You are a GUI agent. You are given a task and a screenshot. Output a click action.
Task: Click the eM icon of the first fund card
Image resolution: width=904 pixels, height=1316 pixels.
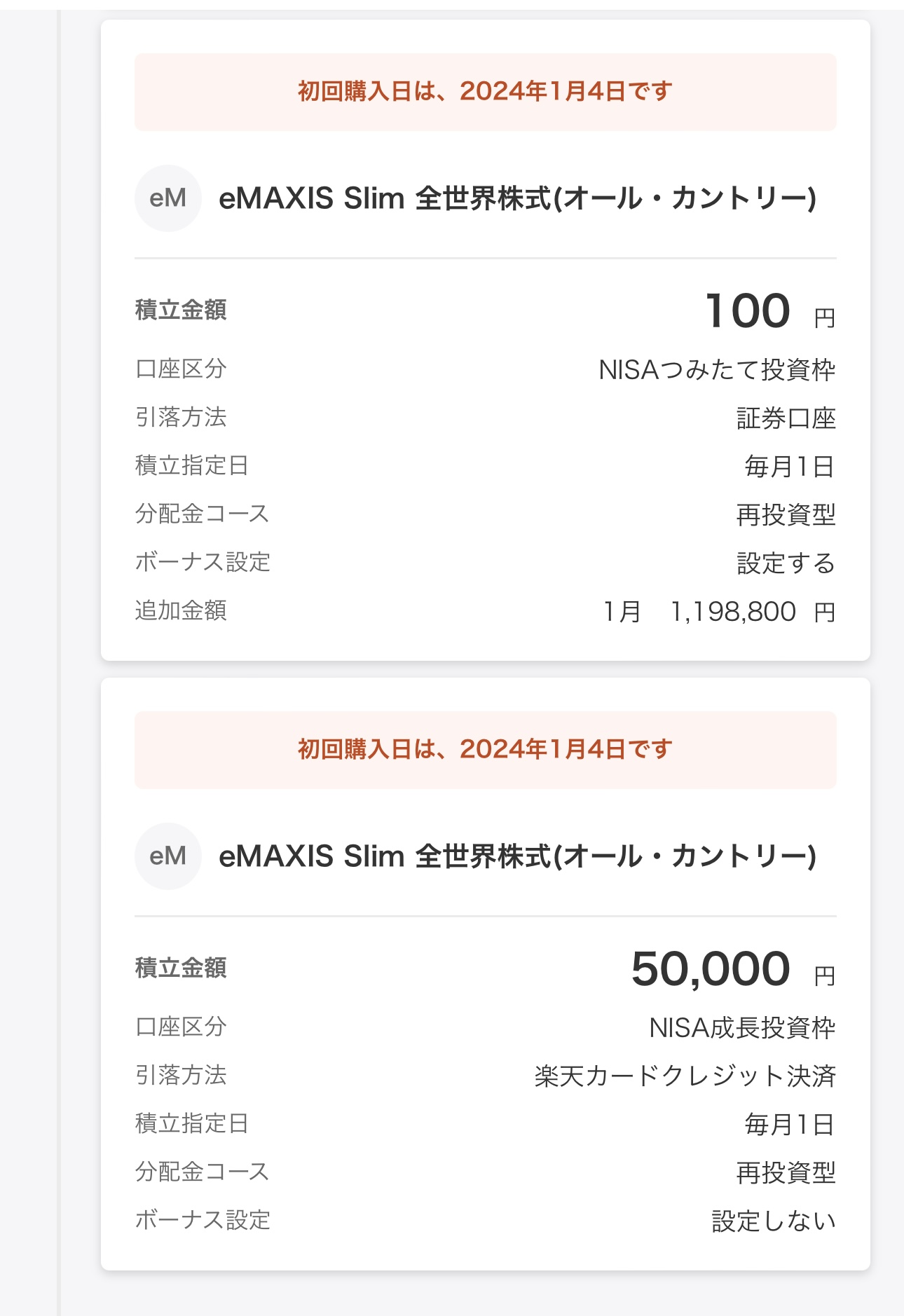pos(168,198)
